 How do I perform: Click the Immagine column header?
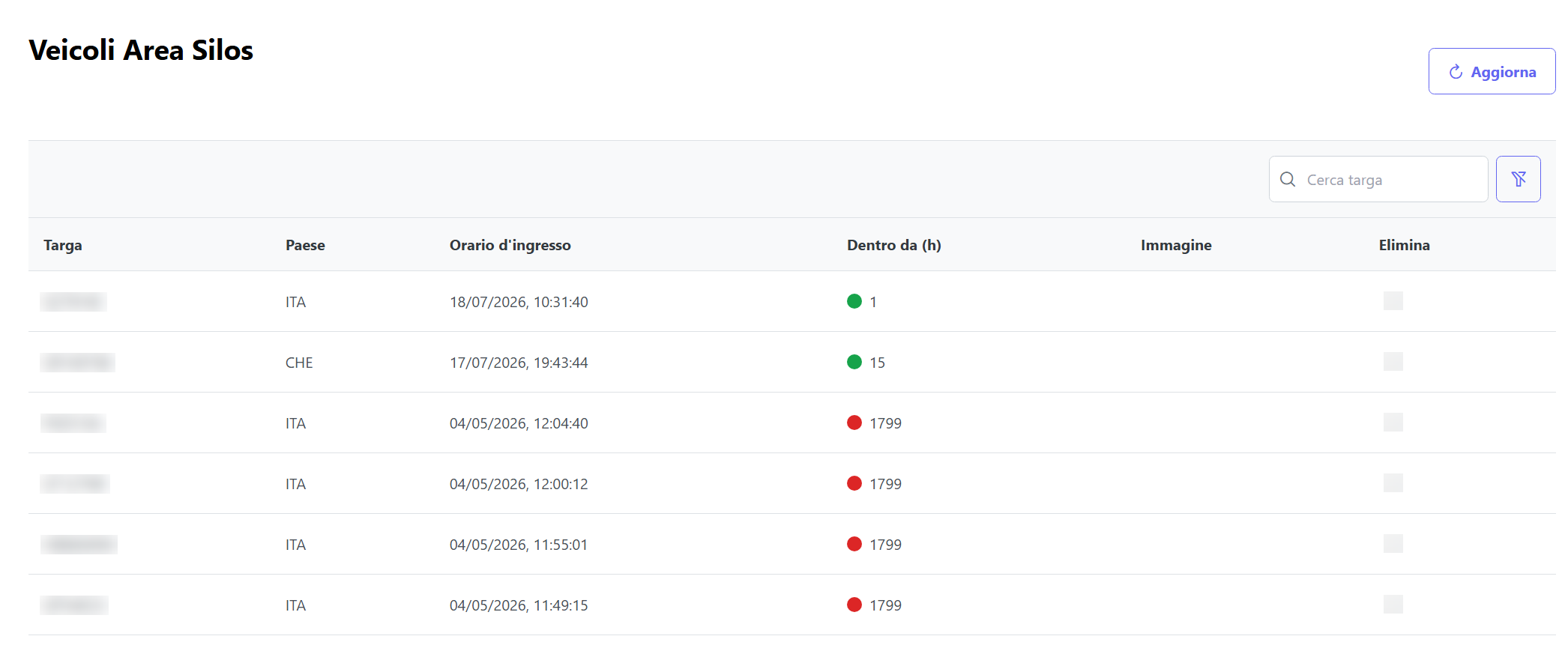1176,245
